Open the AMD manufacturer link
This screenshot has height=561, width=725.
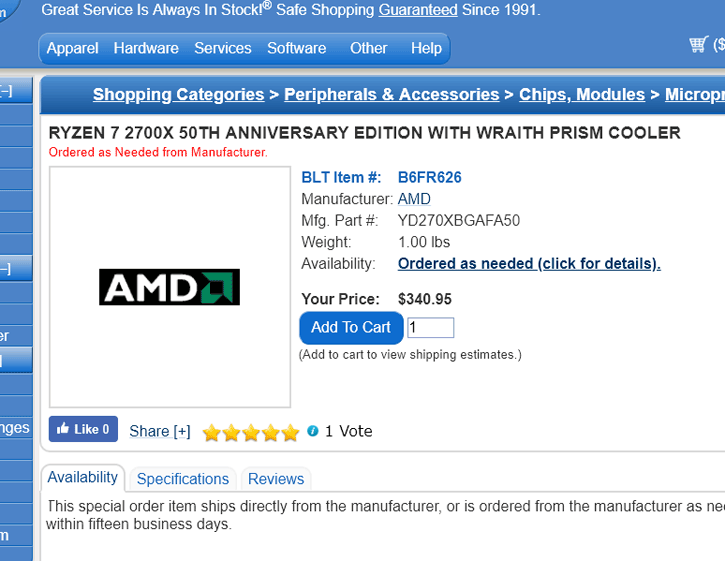click(414, 199)
